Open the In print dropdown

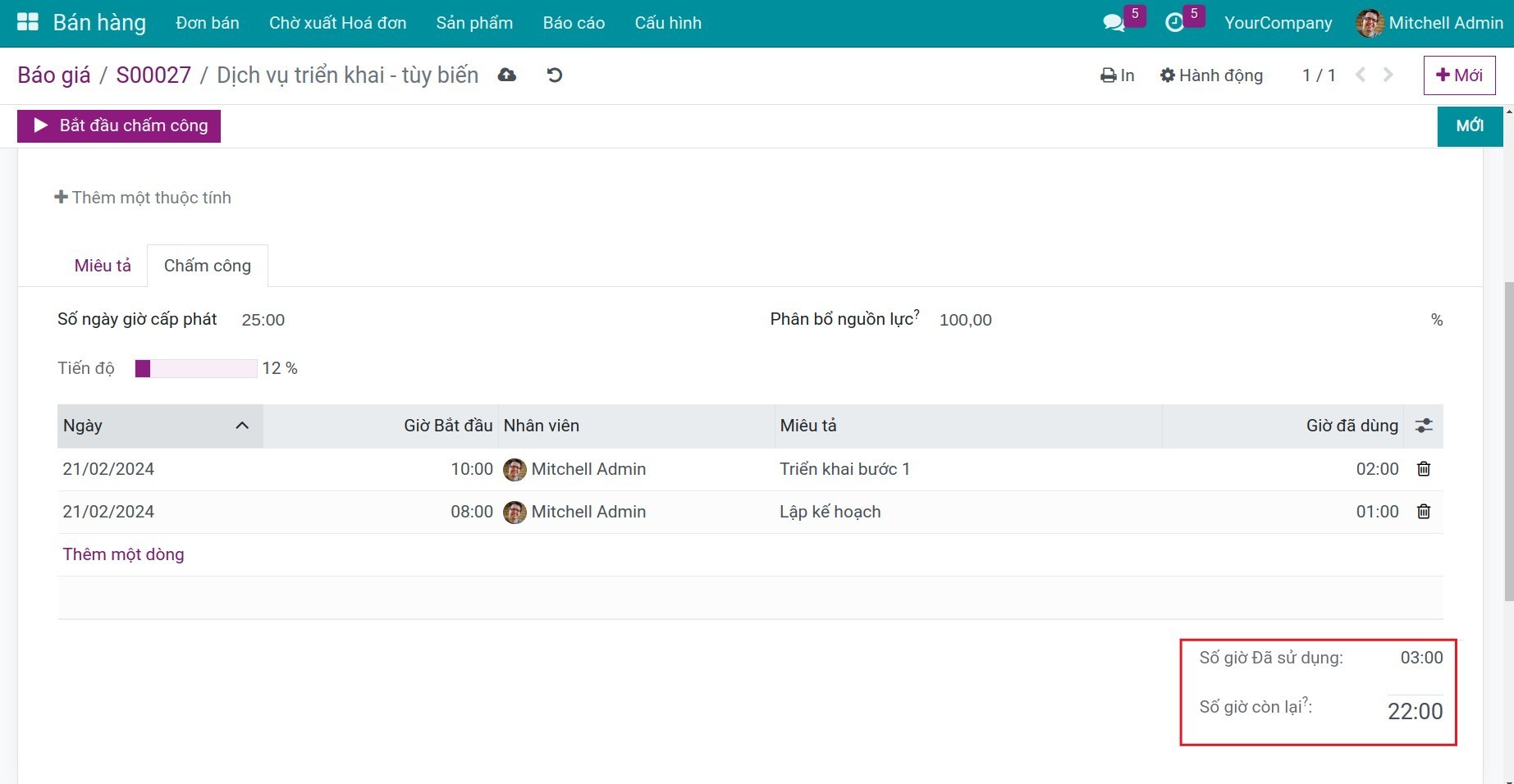(x=1117, y=75)
